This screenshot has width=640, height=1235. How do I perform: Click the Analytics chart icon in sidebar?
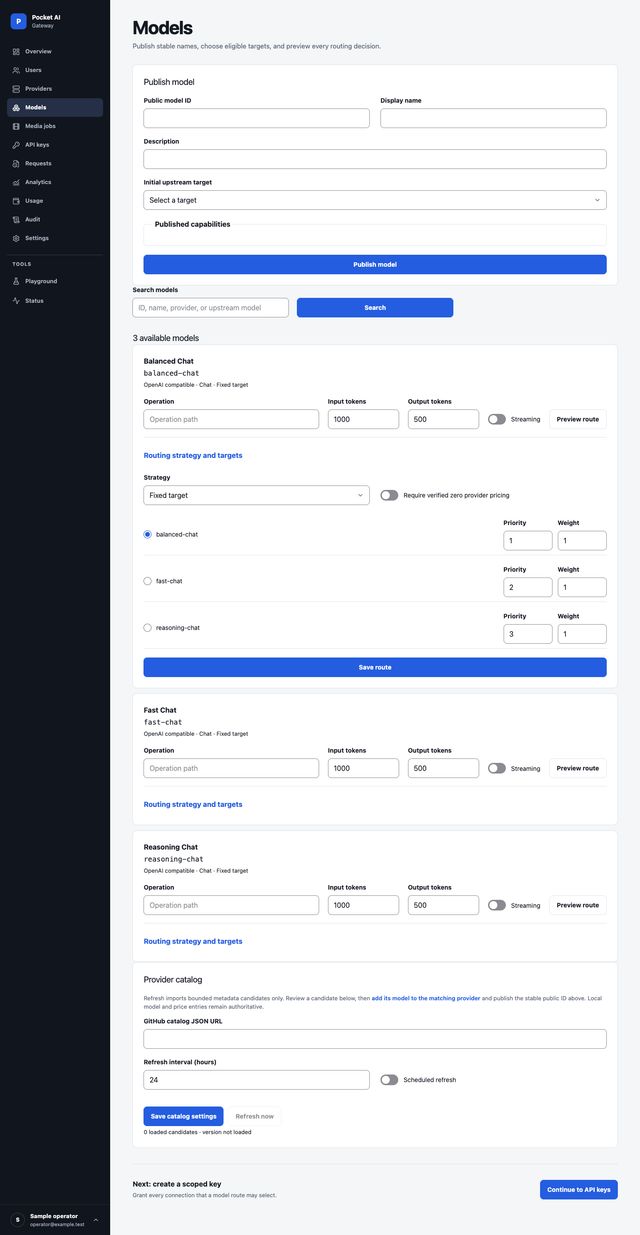pos(16,182)
